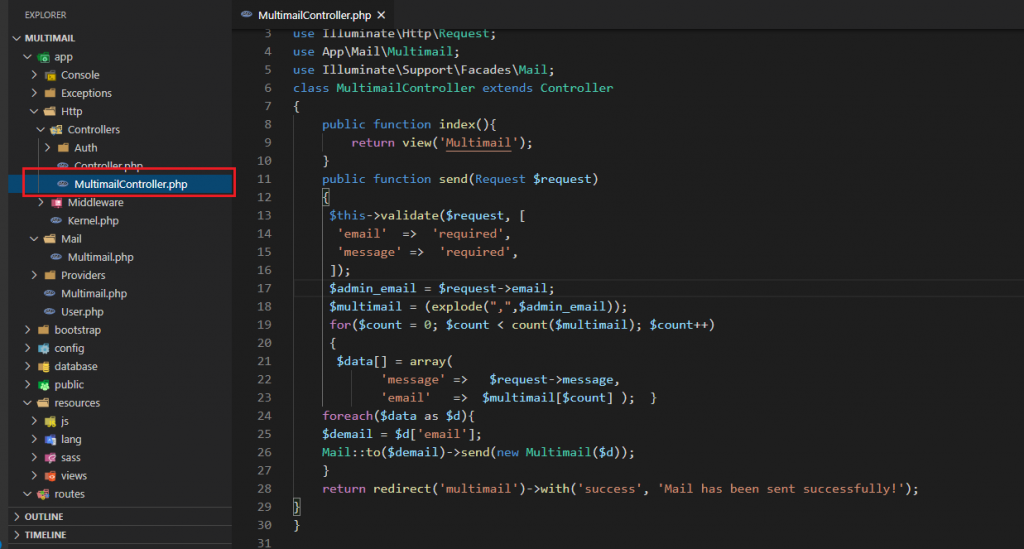The height and width of the screenshot is (549, 1024).
Task: Click the app folder icon
Action: 43,57
